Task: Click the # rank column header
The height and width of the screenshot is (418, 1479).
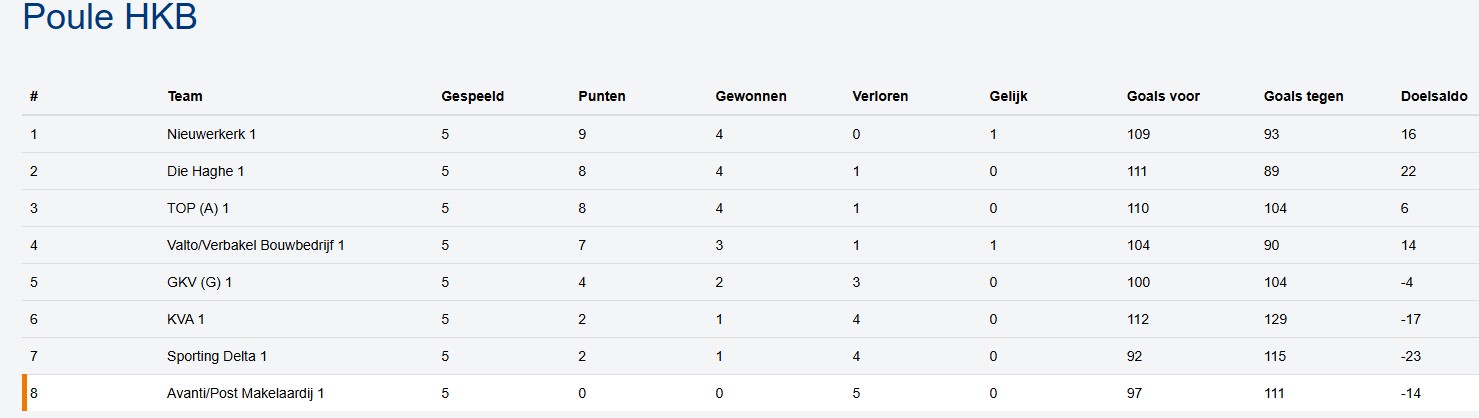Action: [x=34, y=97]
